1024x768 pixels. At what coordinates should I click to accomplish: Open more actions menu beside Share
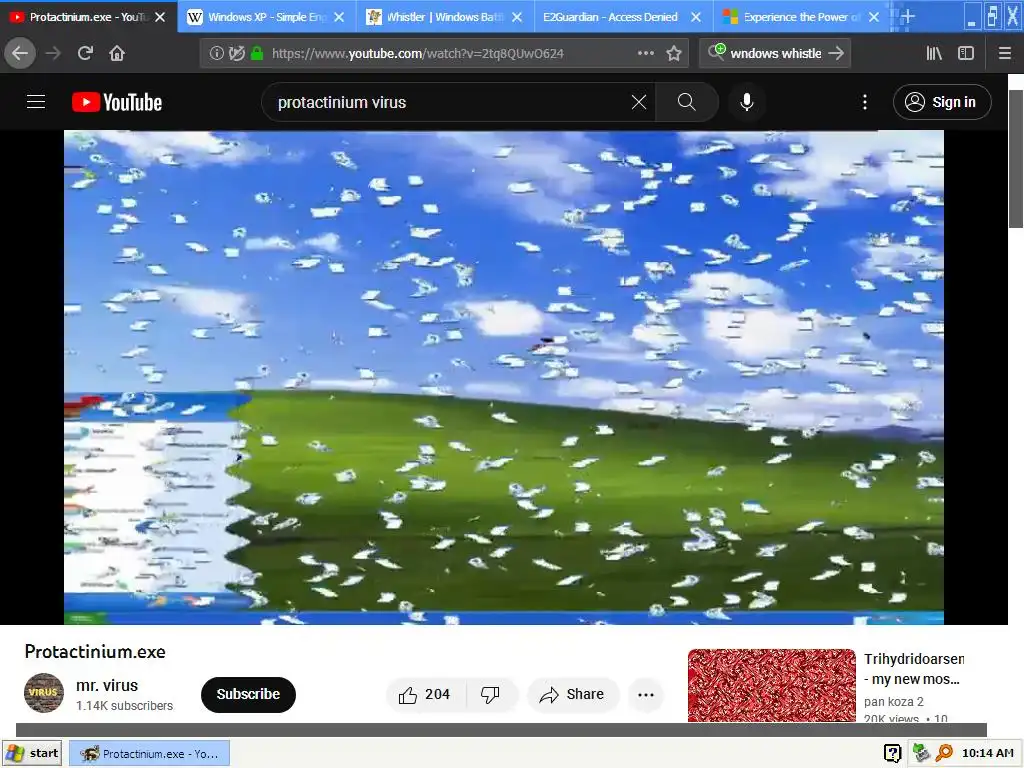[646, 694]
